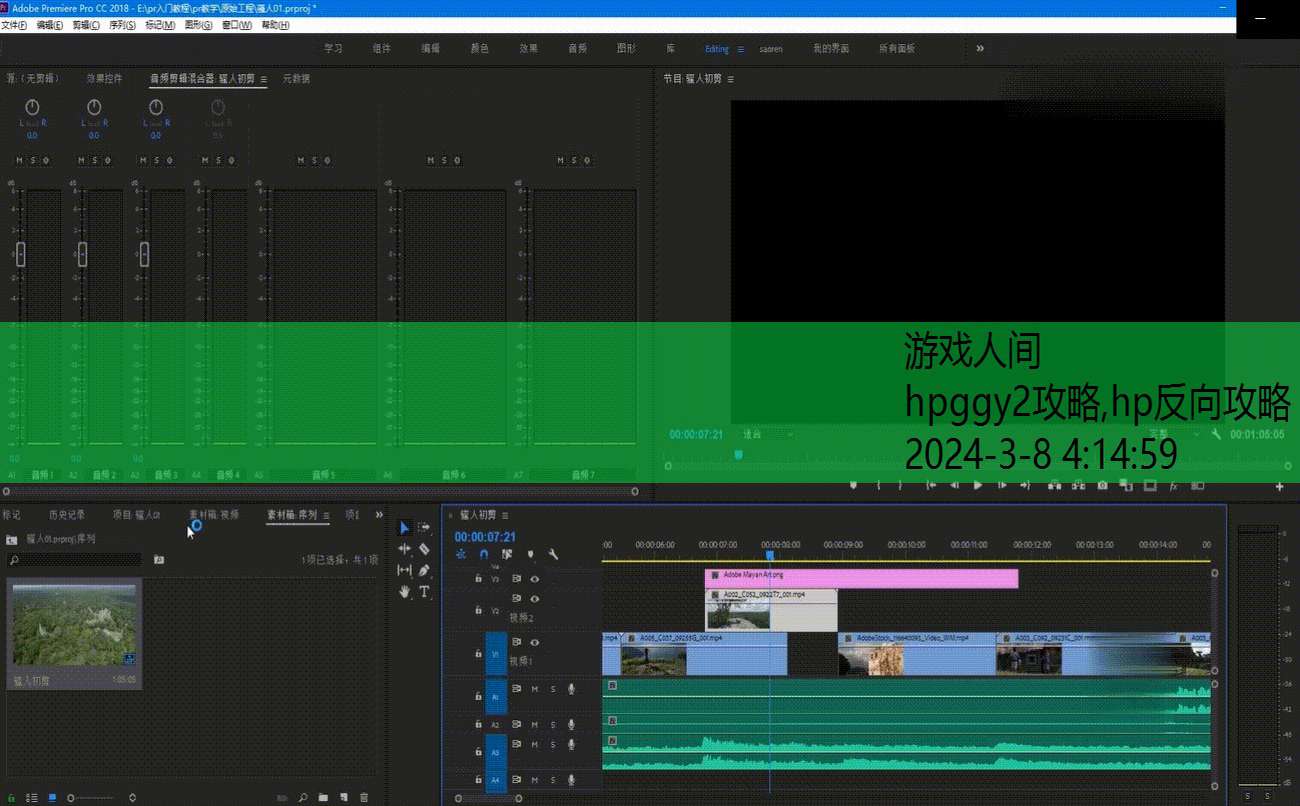Step back one frame in Program monitor
Viewport: 1300px width, 806px height.
point(954,485)
